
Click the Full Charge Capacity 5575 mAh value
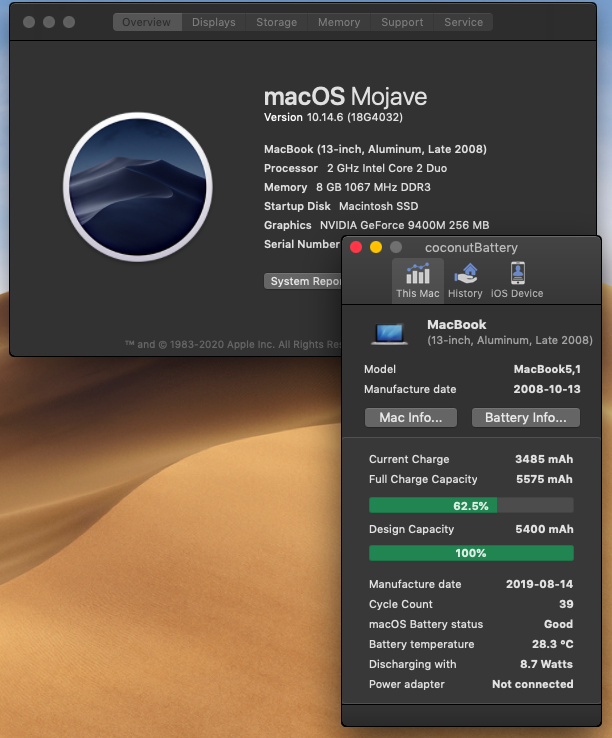click(544, 479)
